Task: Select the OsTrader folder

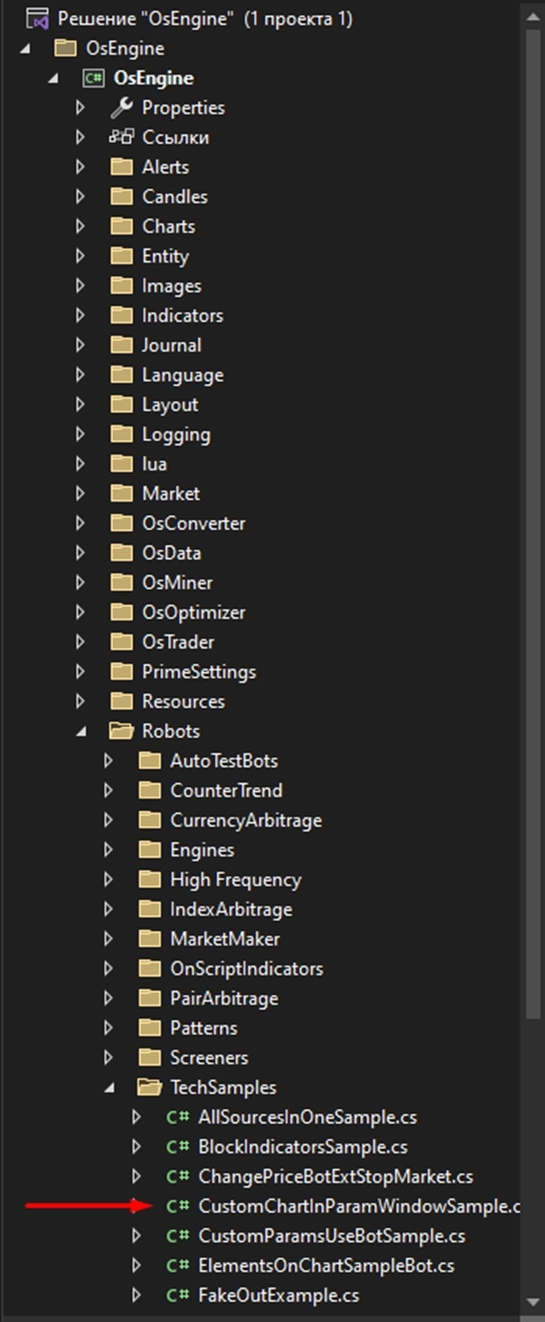Action: click(x=178, y=642)
